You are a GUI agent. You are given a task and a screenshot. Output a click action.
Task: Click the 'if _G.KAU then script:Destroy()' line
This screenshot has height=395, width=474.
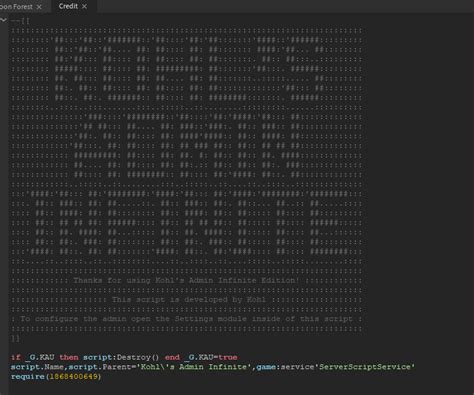click(124, 357)
